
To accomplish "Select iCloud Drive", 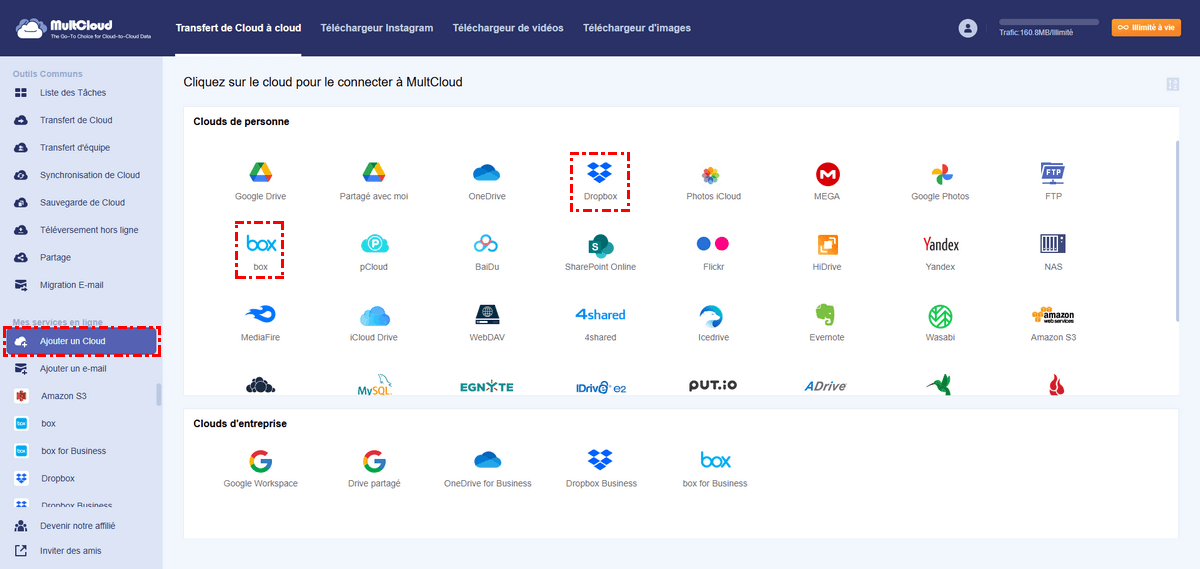I will (374, 323).
